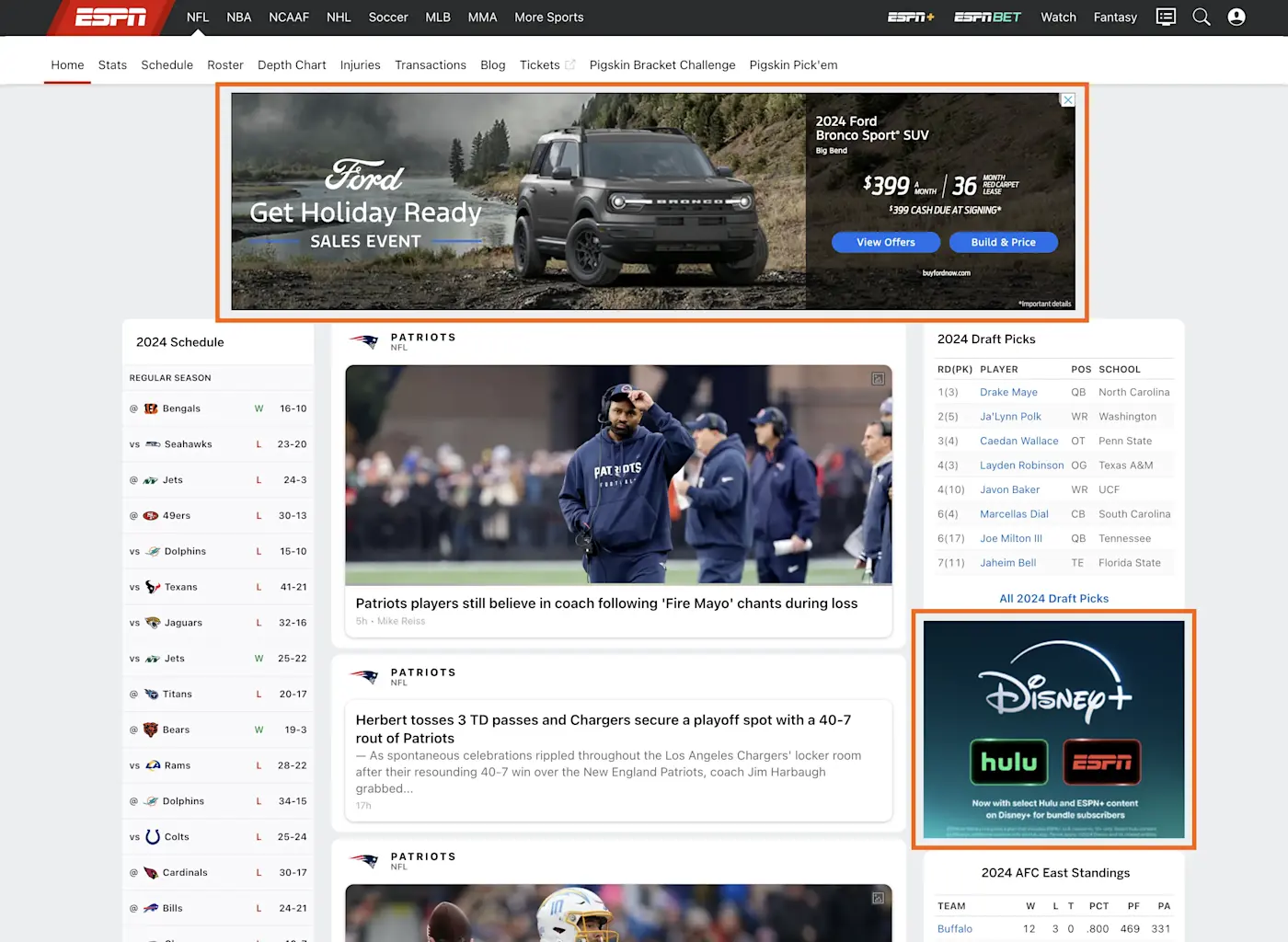Open the Blog tab
The image size is (1288, 942).
pyautogui.click(x=493, y=64)
